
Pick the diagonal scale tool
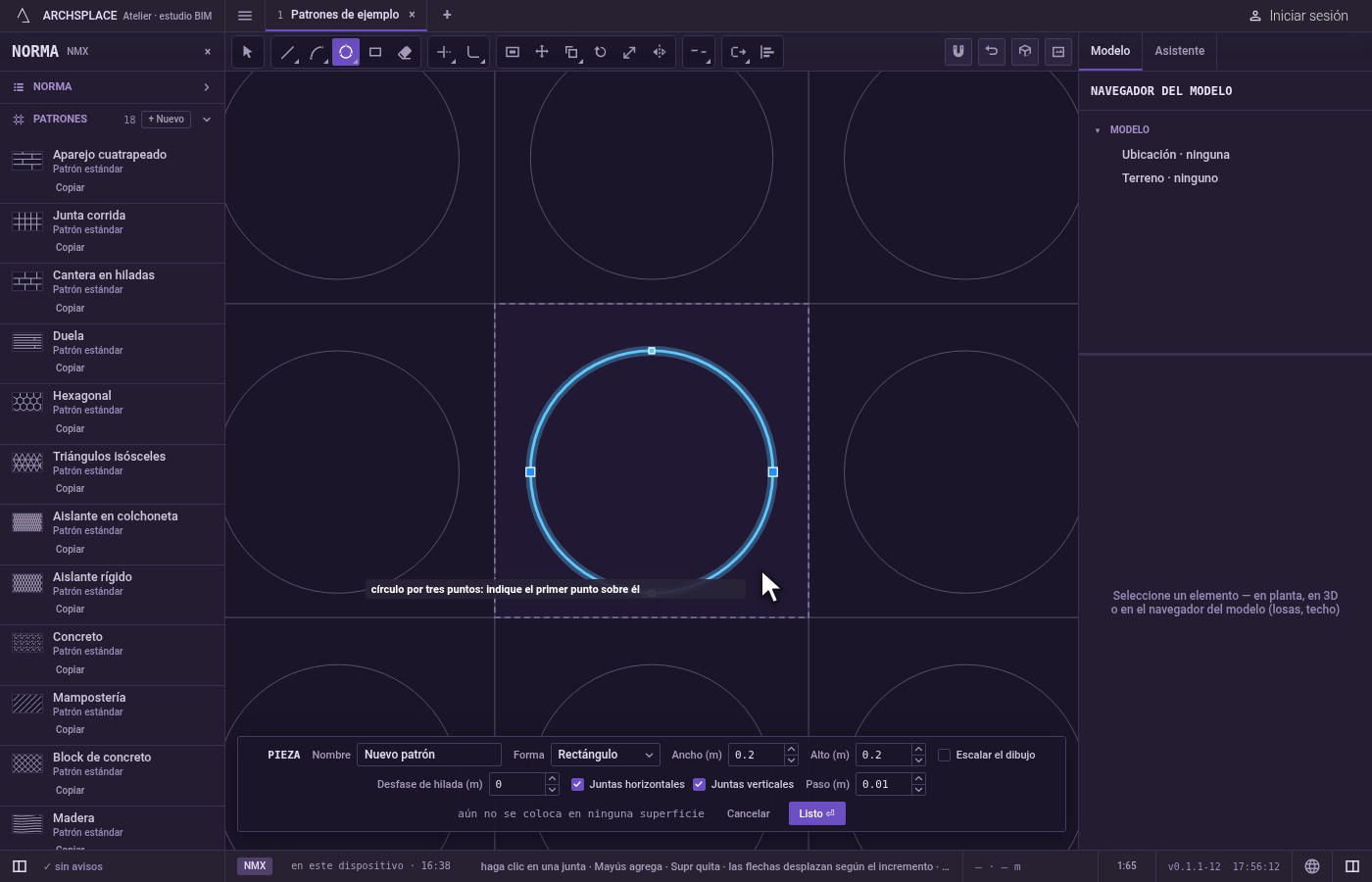tap(630, 52)
